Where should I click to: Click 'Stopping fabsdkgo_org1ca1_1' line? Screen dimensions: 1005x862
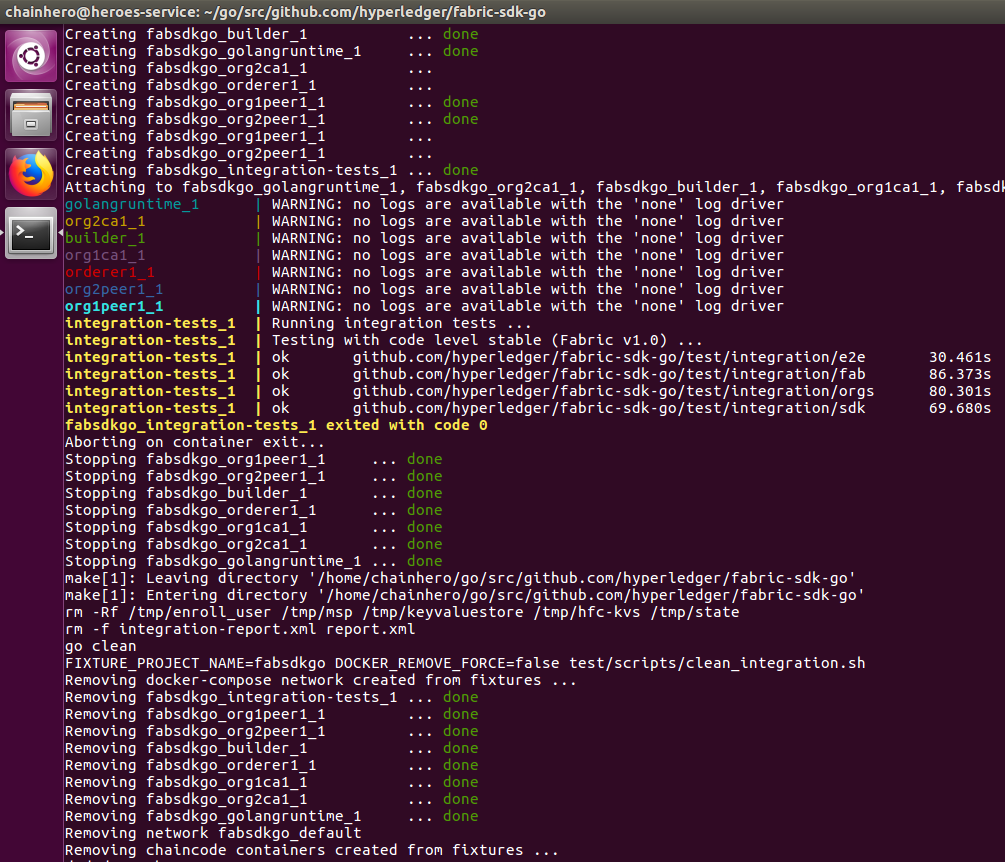253,527
